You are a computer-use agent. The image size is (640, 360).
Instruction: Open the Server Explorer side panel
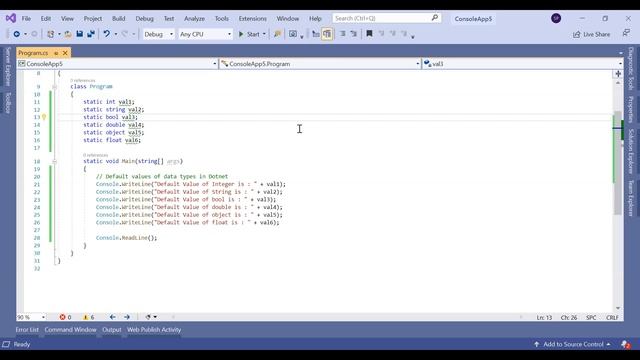[x=7, y=67]
